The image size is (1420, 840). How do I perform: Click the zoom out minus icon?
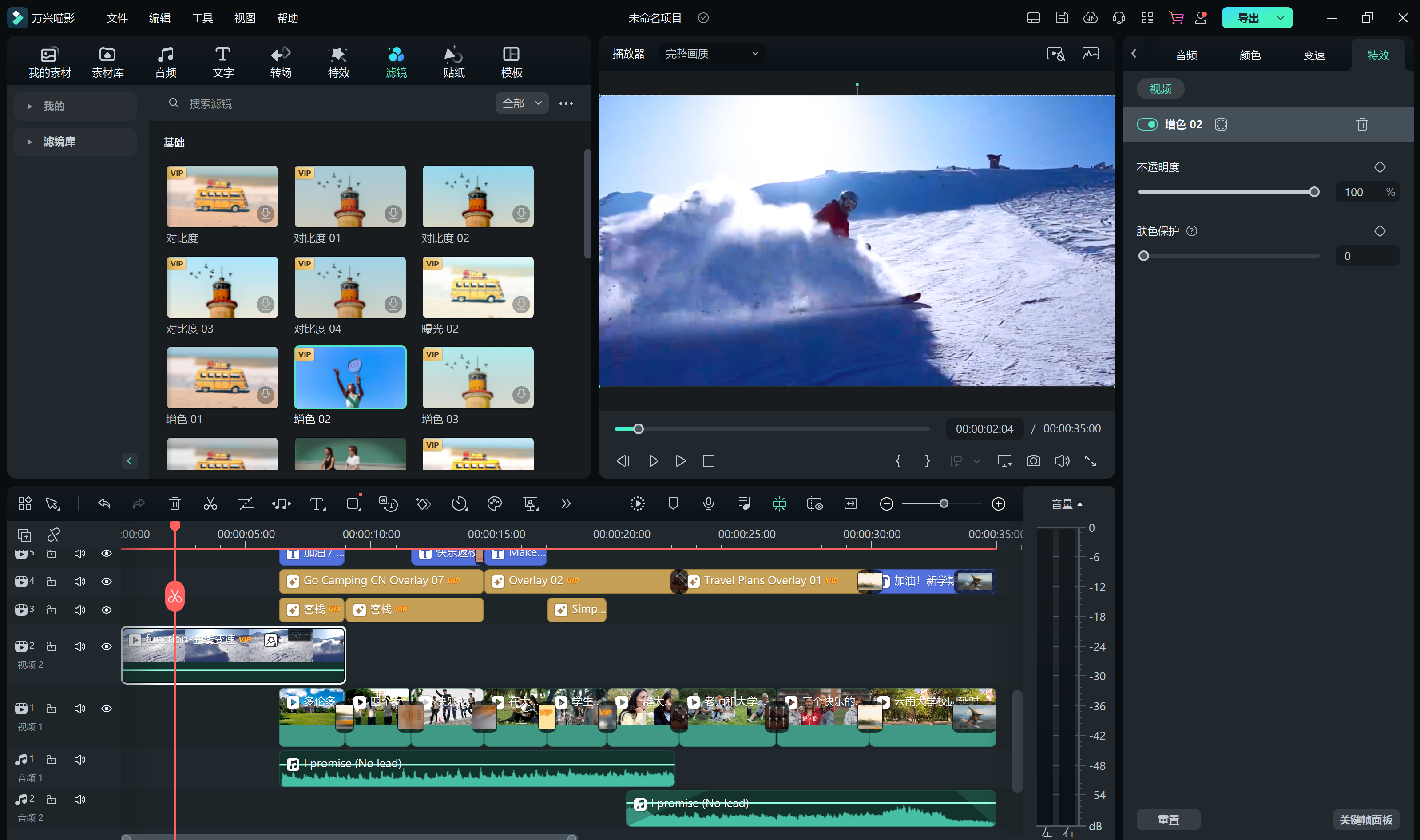pos(887,503)
